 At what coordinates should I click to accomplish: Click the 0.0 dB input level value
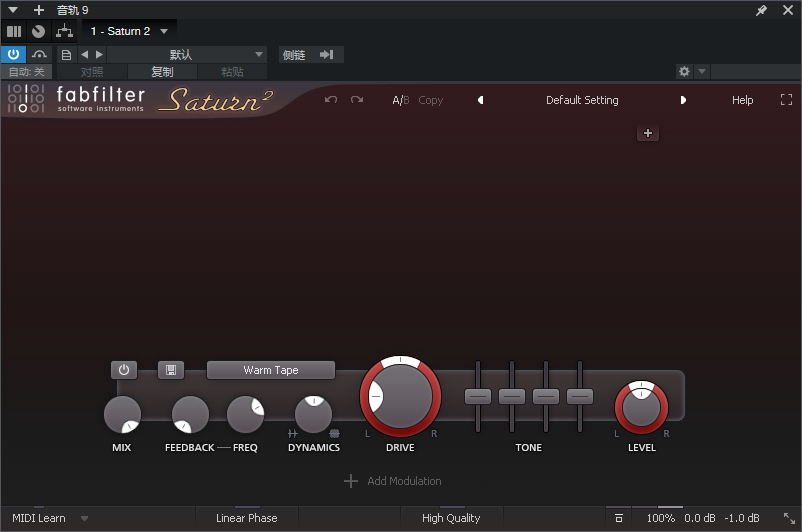700,518
